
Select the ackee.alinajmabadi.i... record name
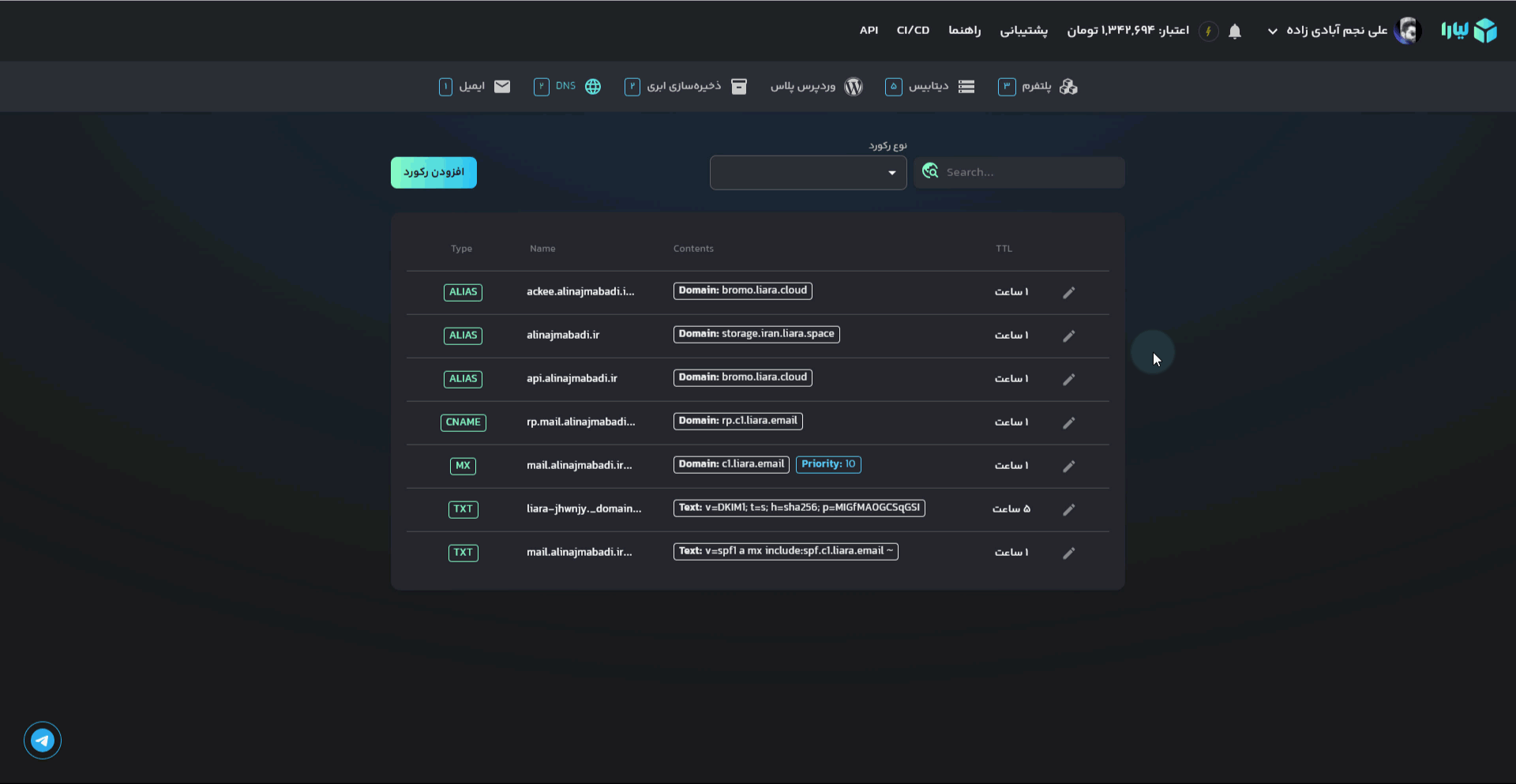click(580, 291)
